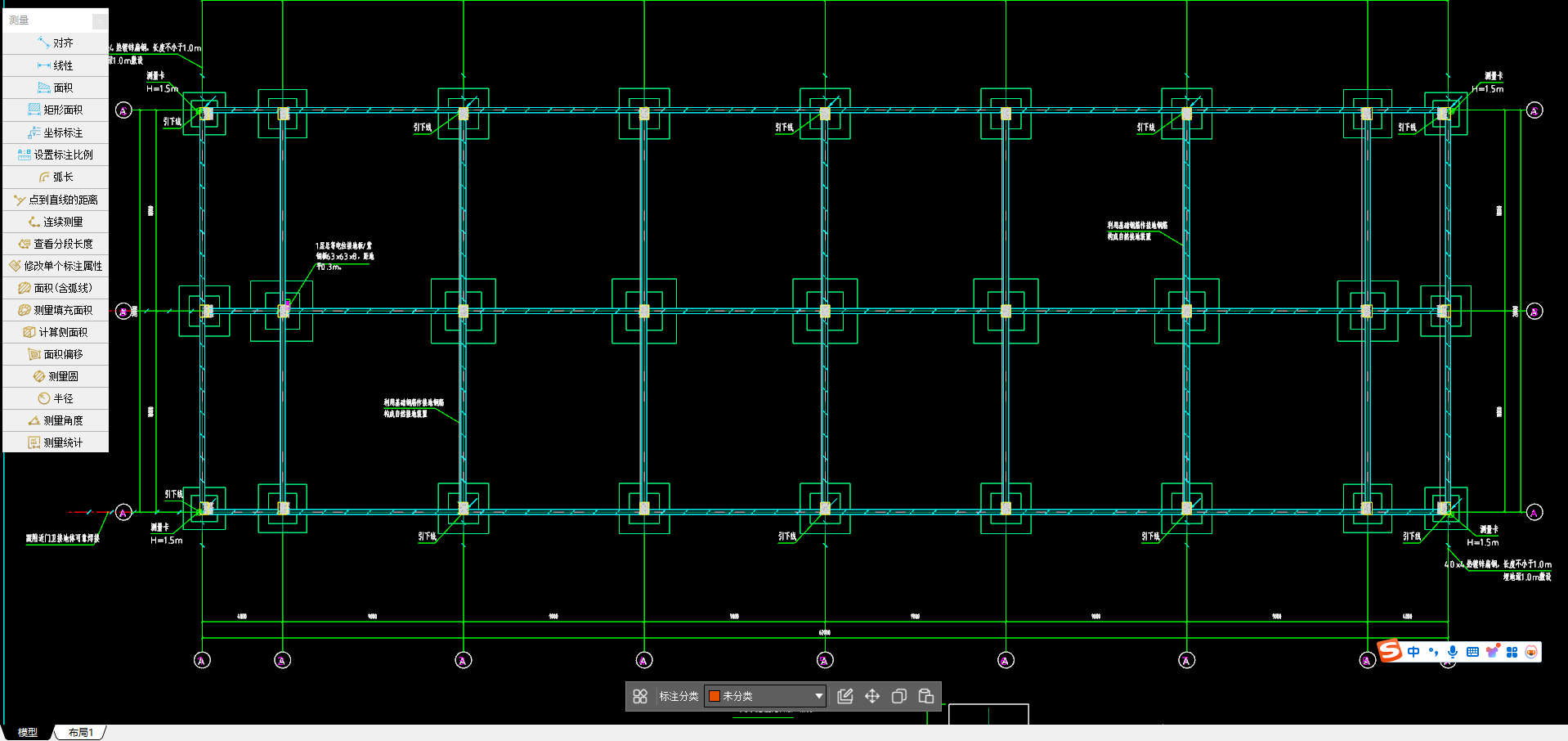Click the 引下线 label near top-left column
The image size is (1568, 741).
point(172,122)
